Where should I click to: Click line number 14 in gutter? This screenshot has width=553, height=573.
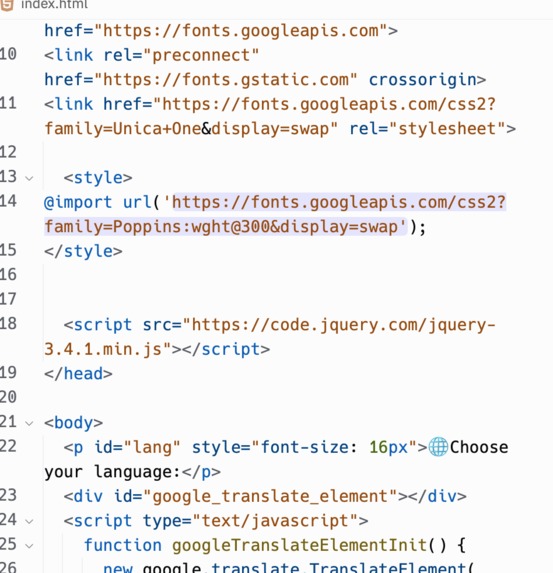[8, 201]
